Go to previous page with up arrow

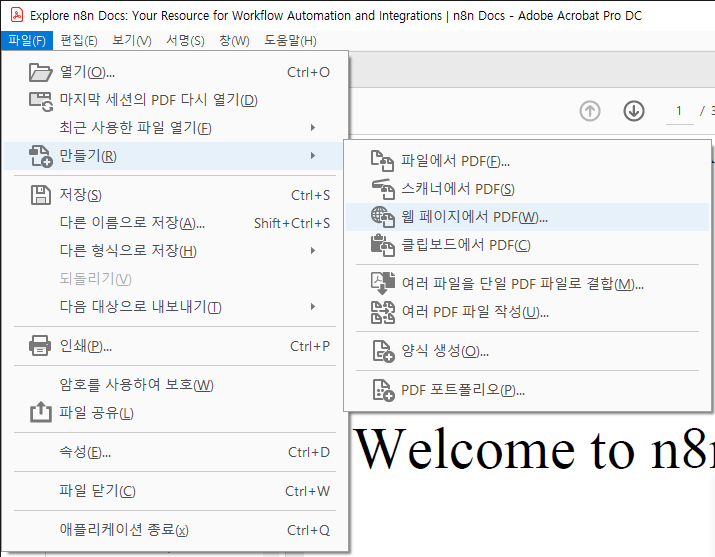coord(590,111)
